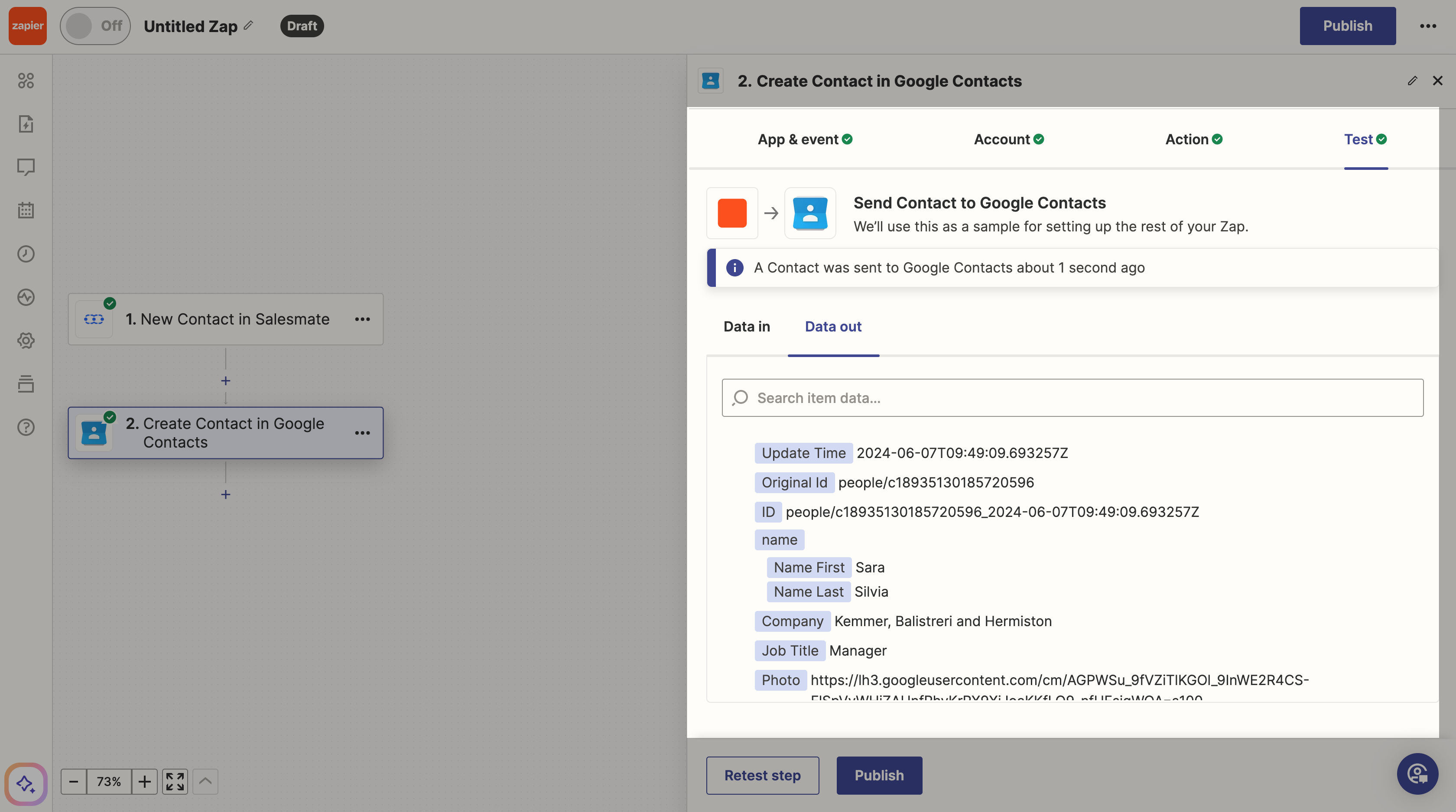Click the 73% zoom level field

click(x=108, y=782)
